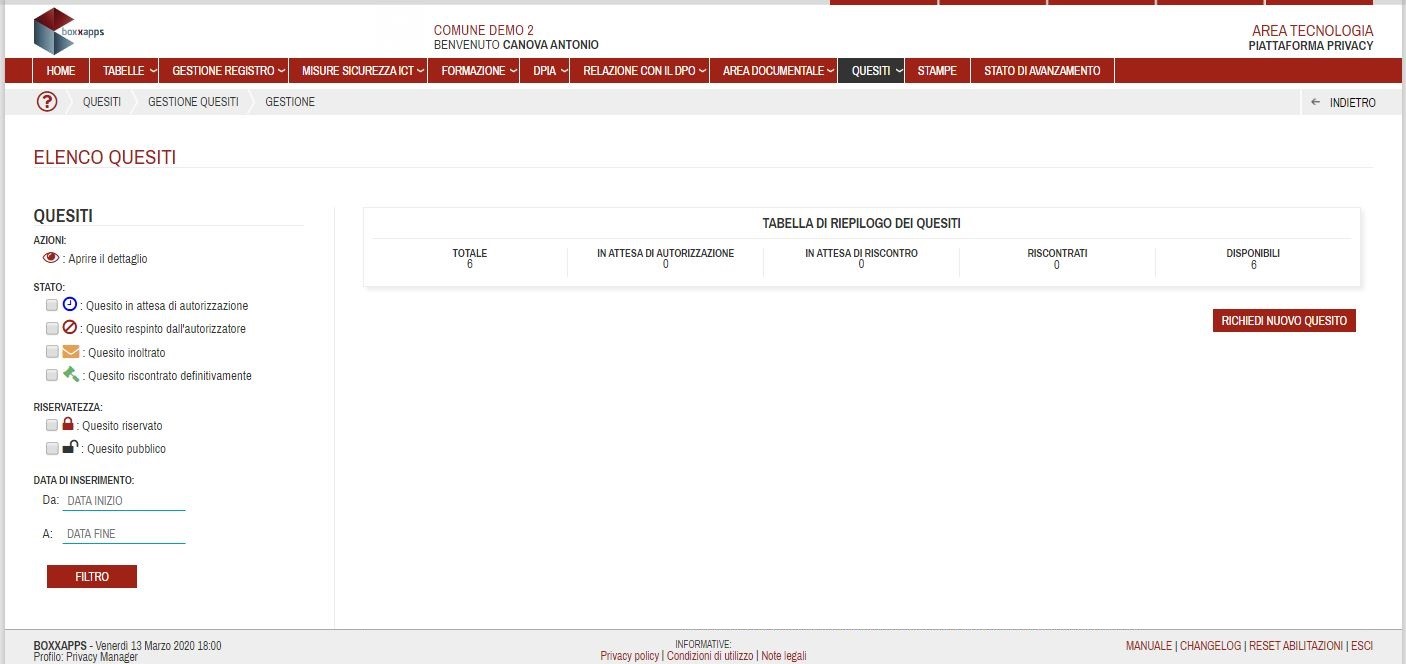Click RESET ABILITAZIONI link
The height and width of the screenshot is (664, 1406).
(1296, 646)
